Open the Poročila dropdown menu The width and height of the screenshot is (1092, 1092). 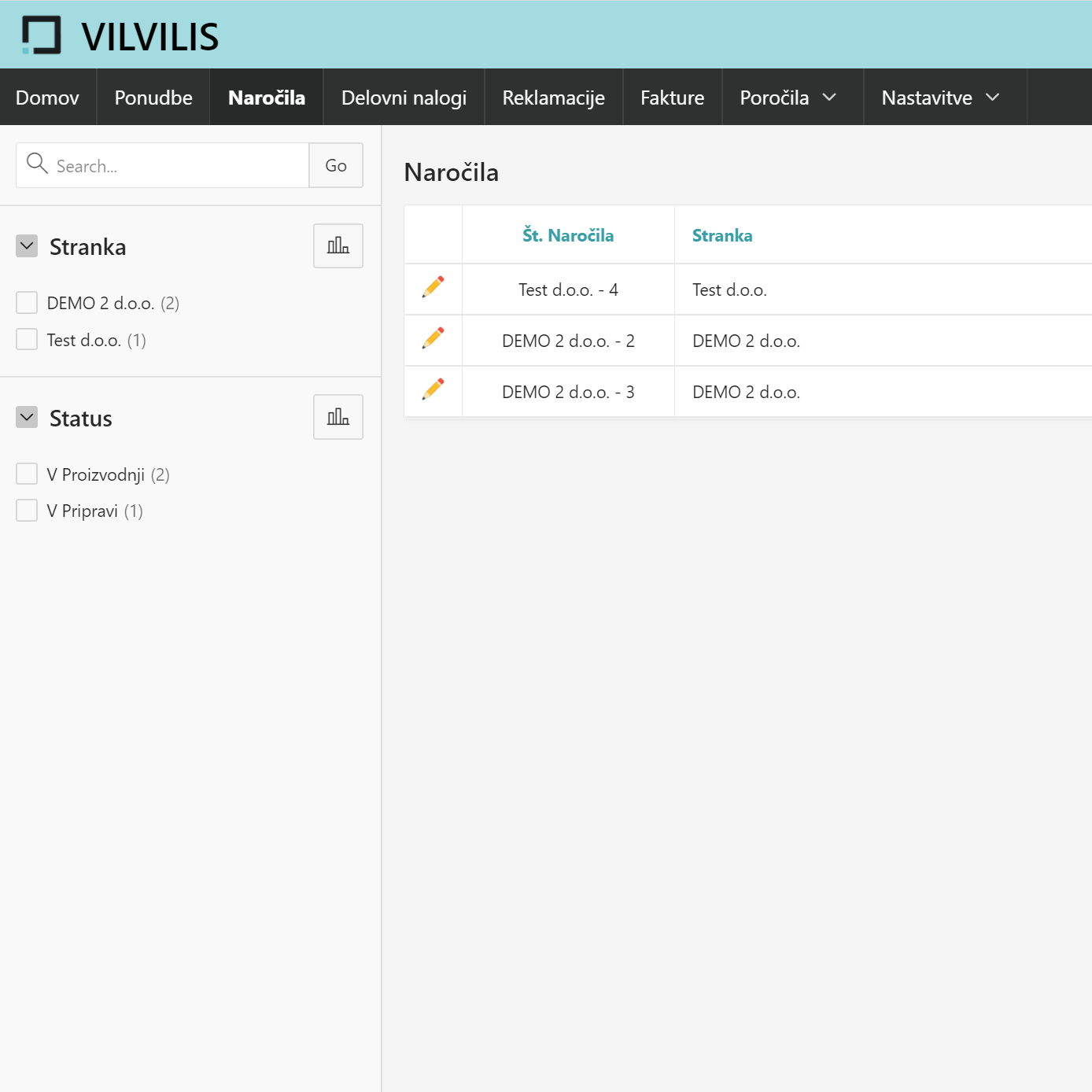(788, 98)
